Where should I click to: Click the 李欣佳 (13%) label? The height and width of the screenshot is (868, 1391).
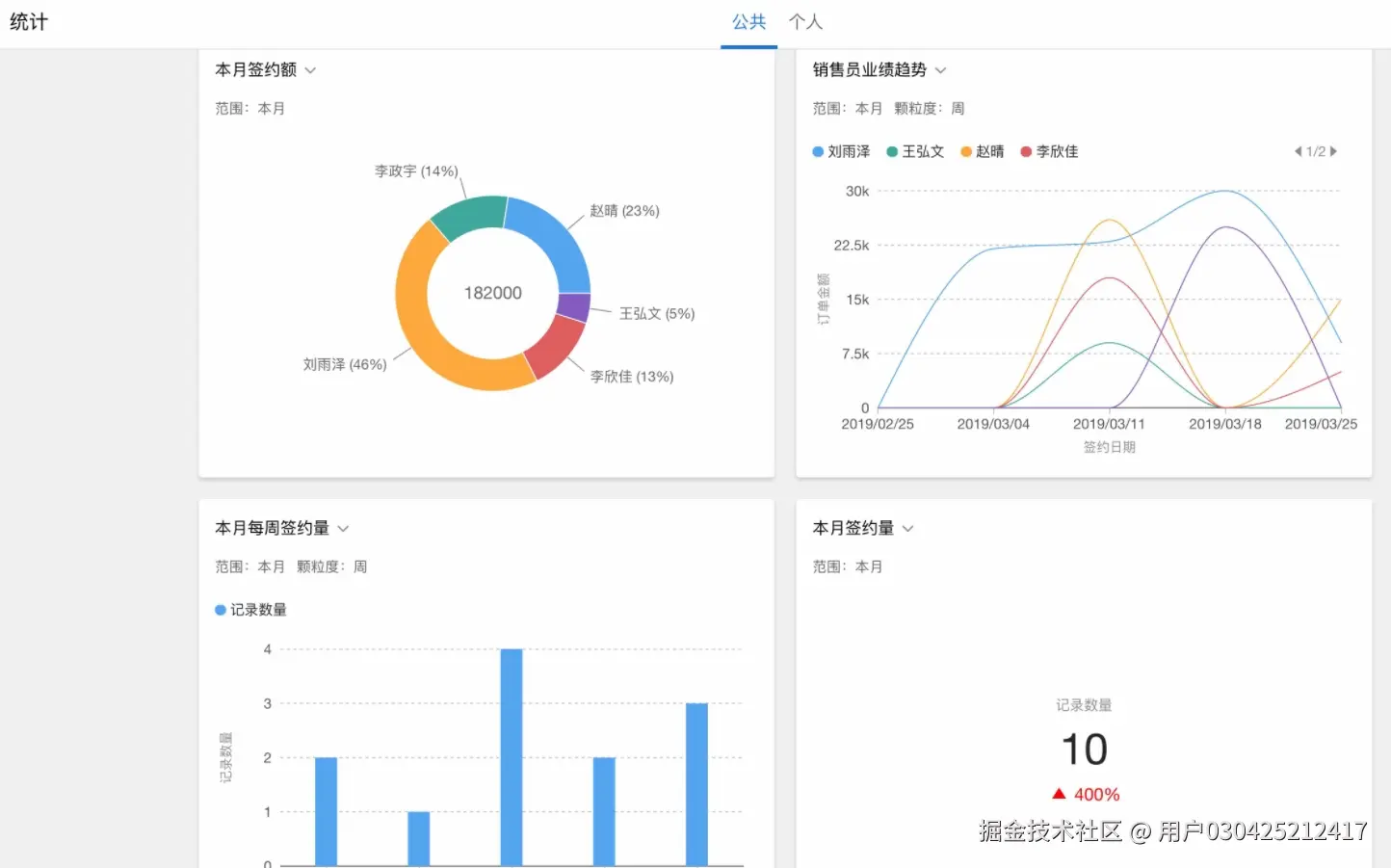point(632,377)
